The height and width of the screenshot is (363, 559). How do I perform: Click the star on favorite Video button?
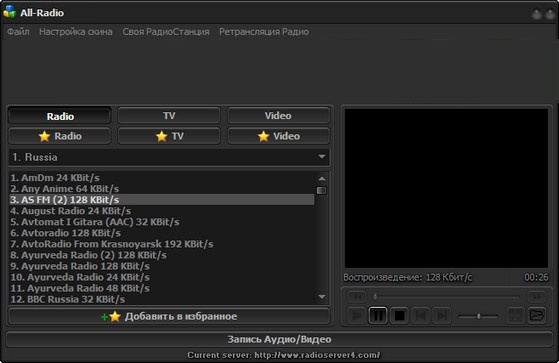[263, 136]
